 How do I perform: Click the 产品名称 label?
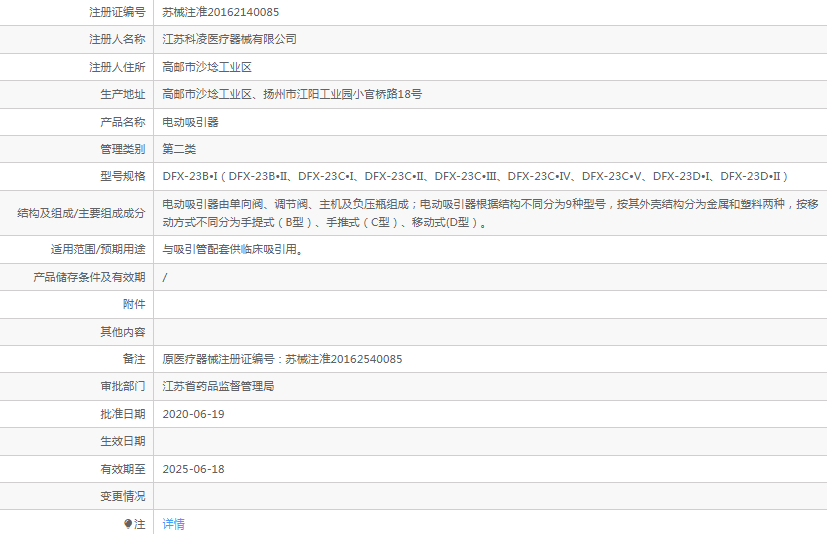pos(123,122)
